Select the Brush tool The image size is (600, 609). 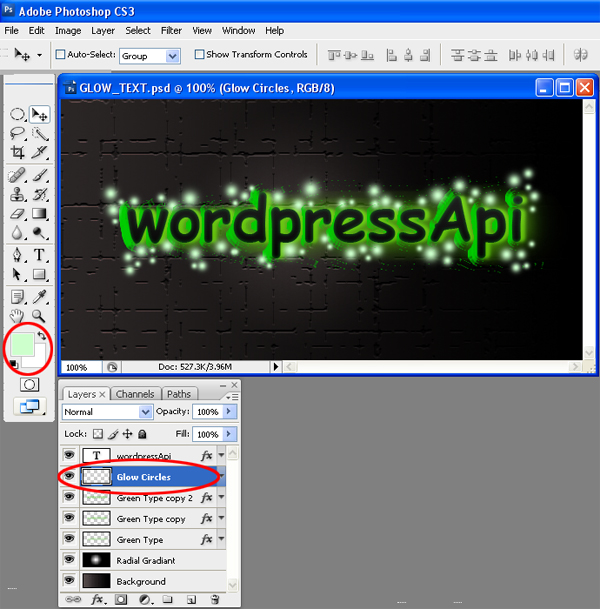pos(39,176)
